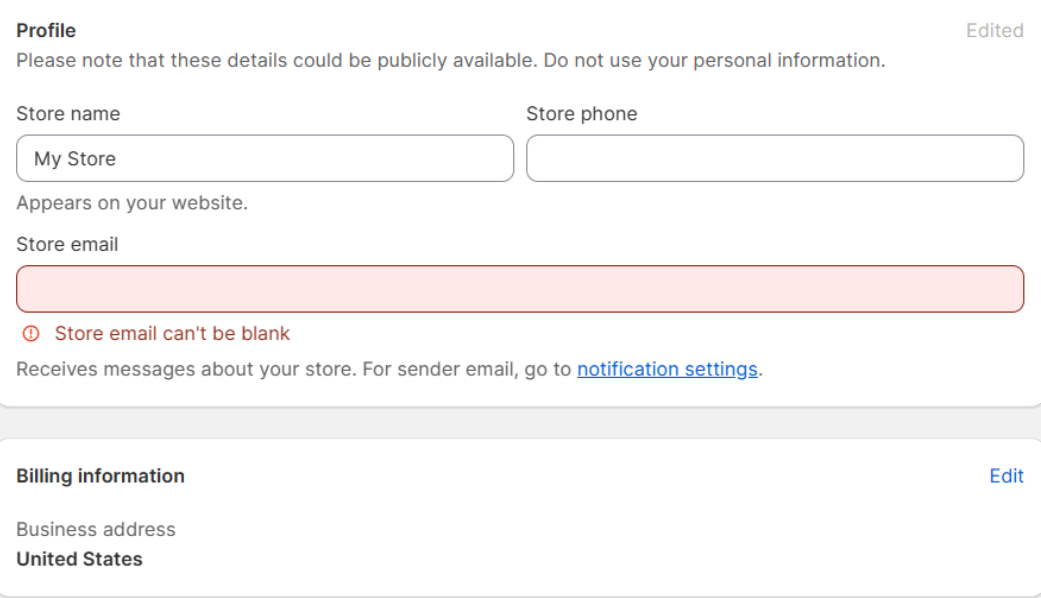This screenshot has width=1041, height=598.
Task: Click the Store email field label
Action: (x=67, y=244)
